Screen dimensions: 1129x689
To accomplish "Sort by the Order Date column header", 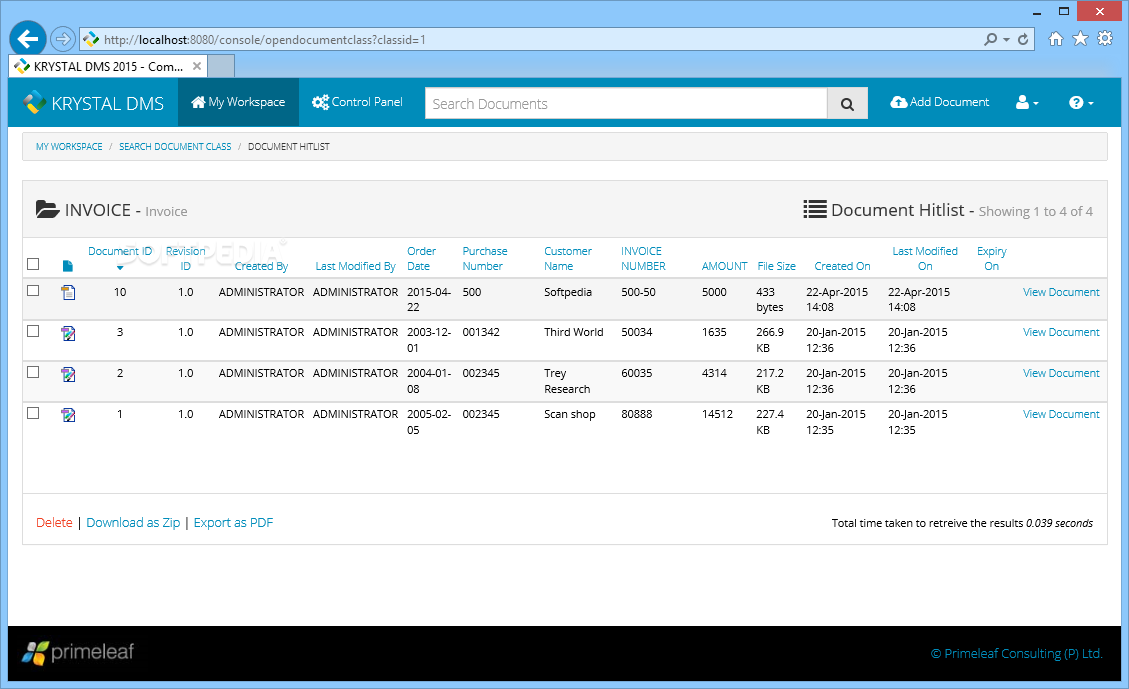I will tap(421, 258).
